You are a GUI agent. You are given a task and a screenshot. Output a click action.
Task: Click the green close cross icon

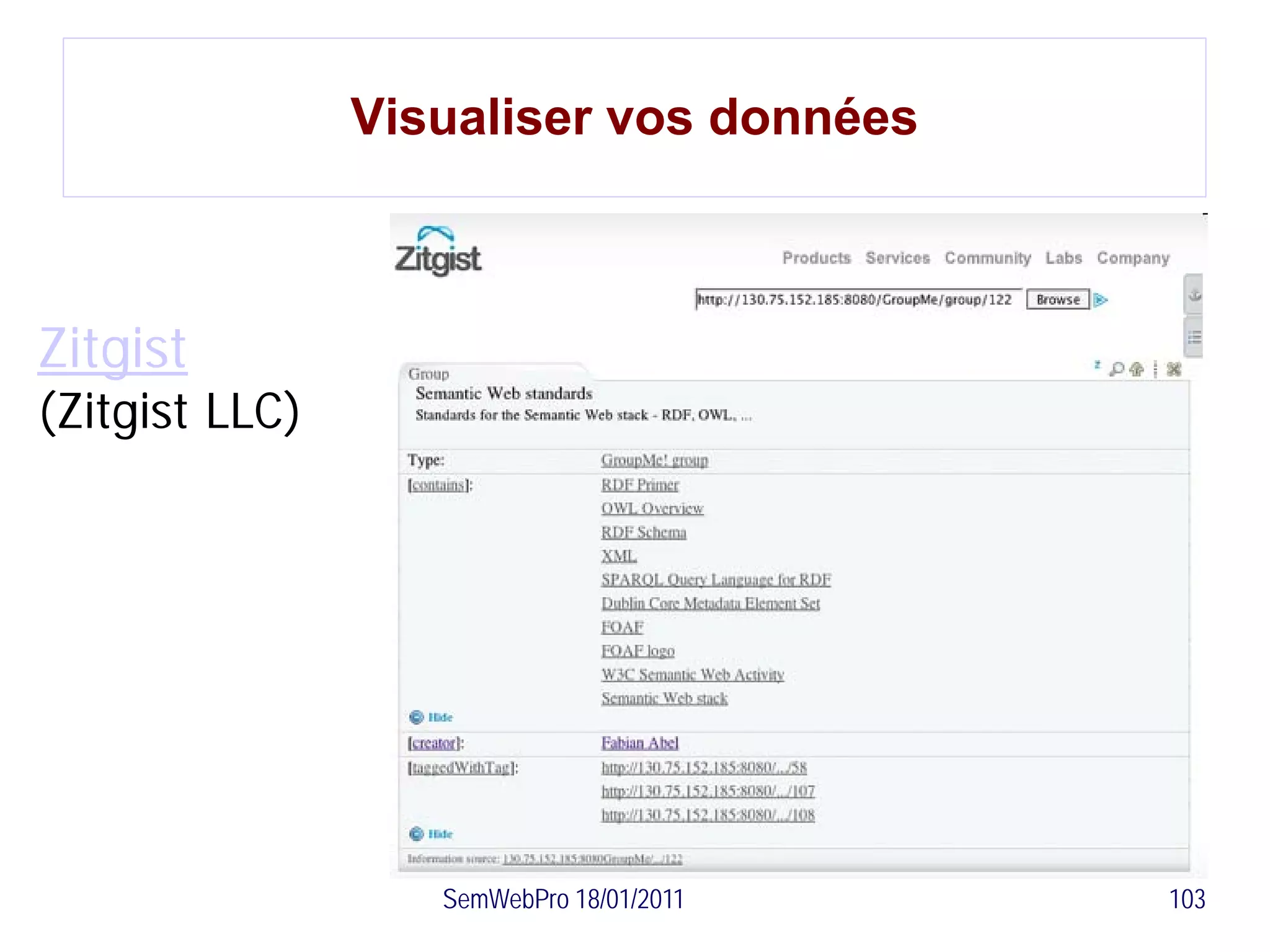pyautogui.click(x=1174, y=369)
